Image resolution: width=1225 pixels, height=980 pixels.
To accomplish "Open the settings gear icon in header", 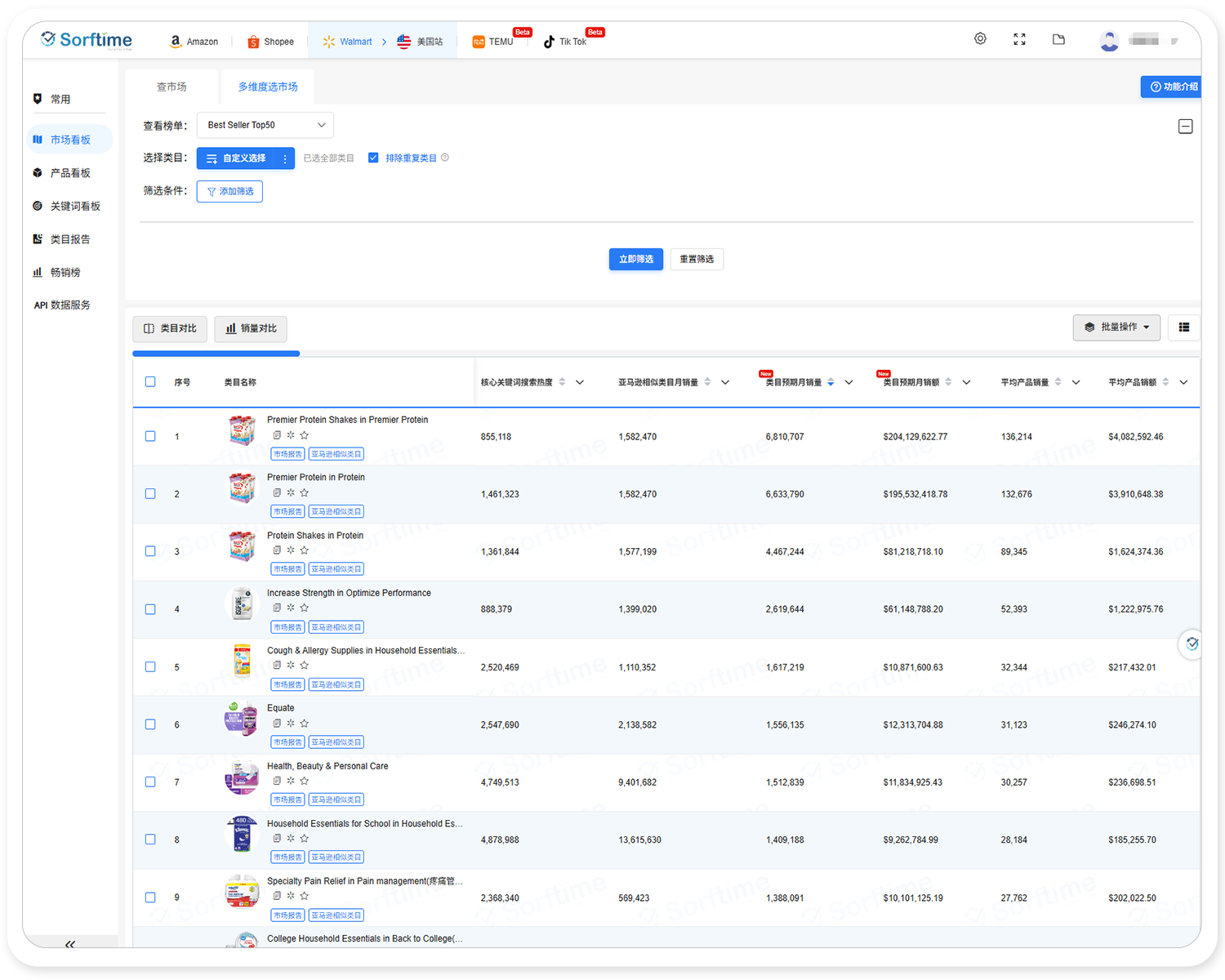I will point(980,39).
